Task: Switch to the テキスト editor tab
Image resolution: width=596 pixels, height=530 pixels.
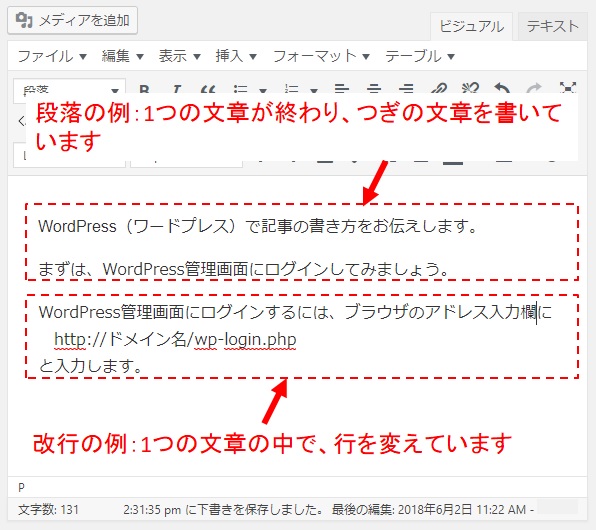Action: coord(552,26)
